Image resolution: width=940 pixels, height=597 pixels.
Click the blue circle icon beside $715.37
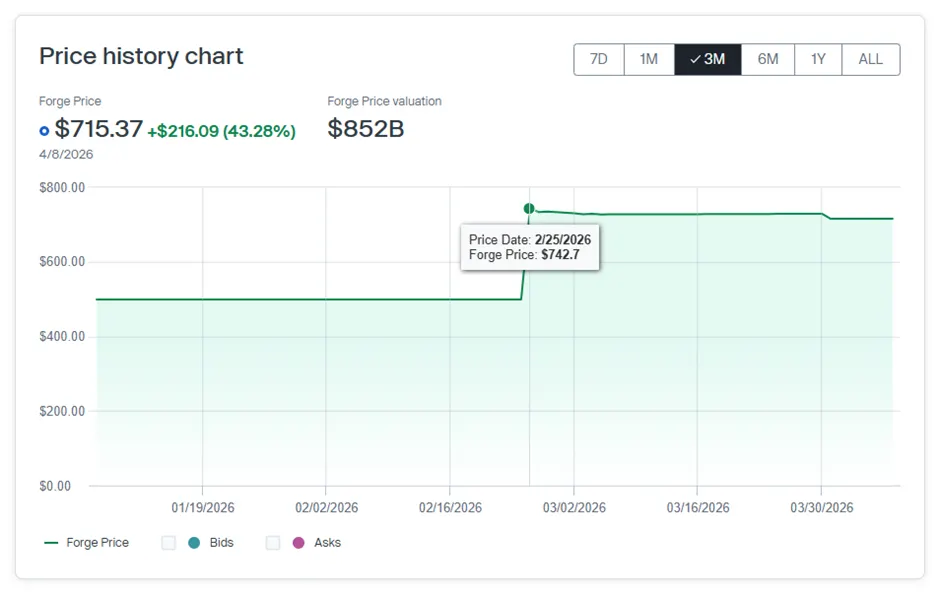click(44, 130)
